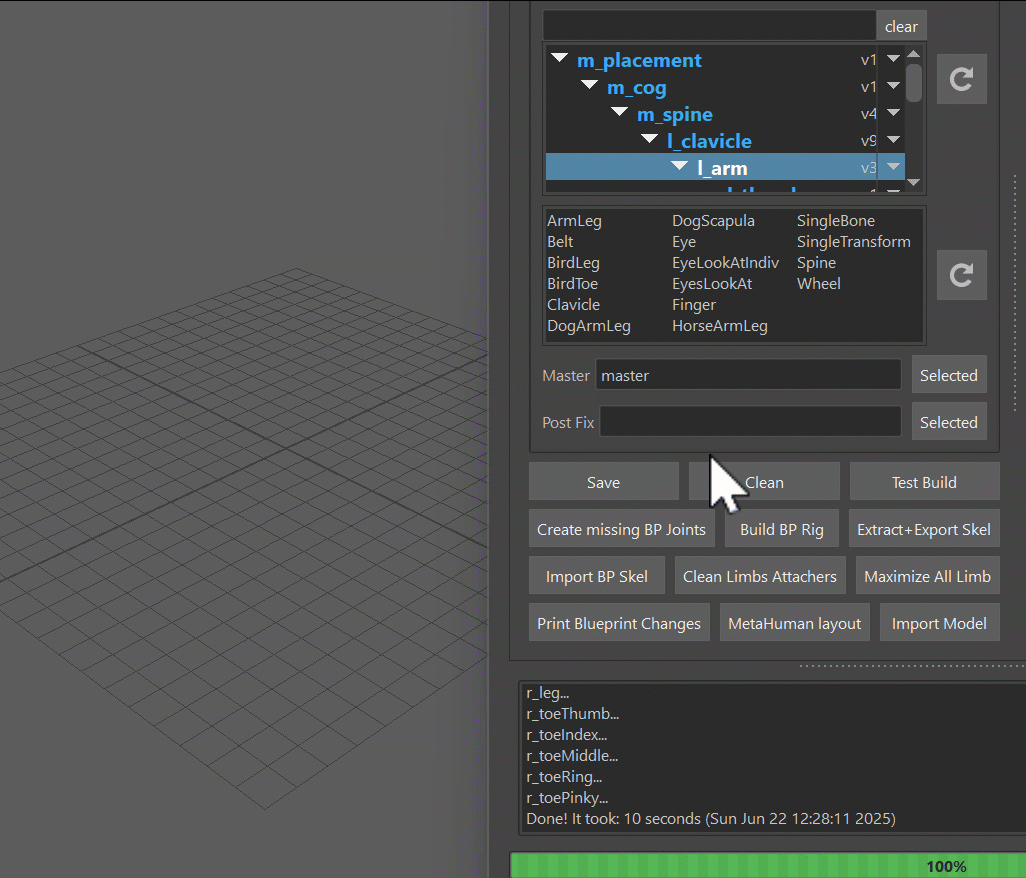Image resolution: width=1026 pixels, height=878 pixels.
Task: Click Maximize All Limb
Action: tap(927, 576)
